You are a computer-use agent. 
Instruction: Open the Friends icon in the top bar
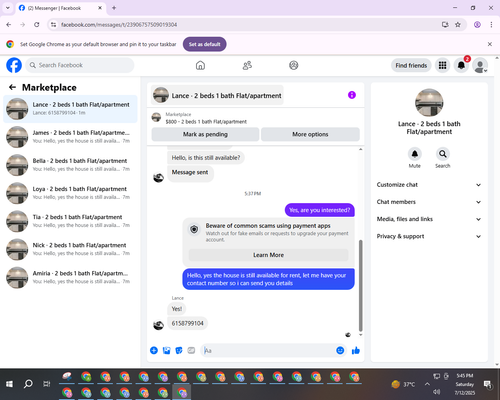(x=247, y=65)
